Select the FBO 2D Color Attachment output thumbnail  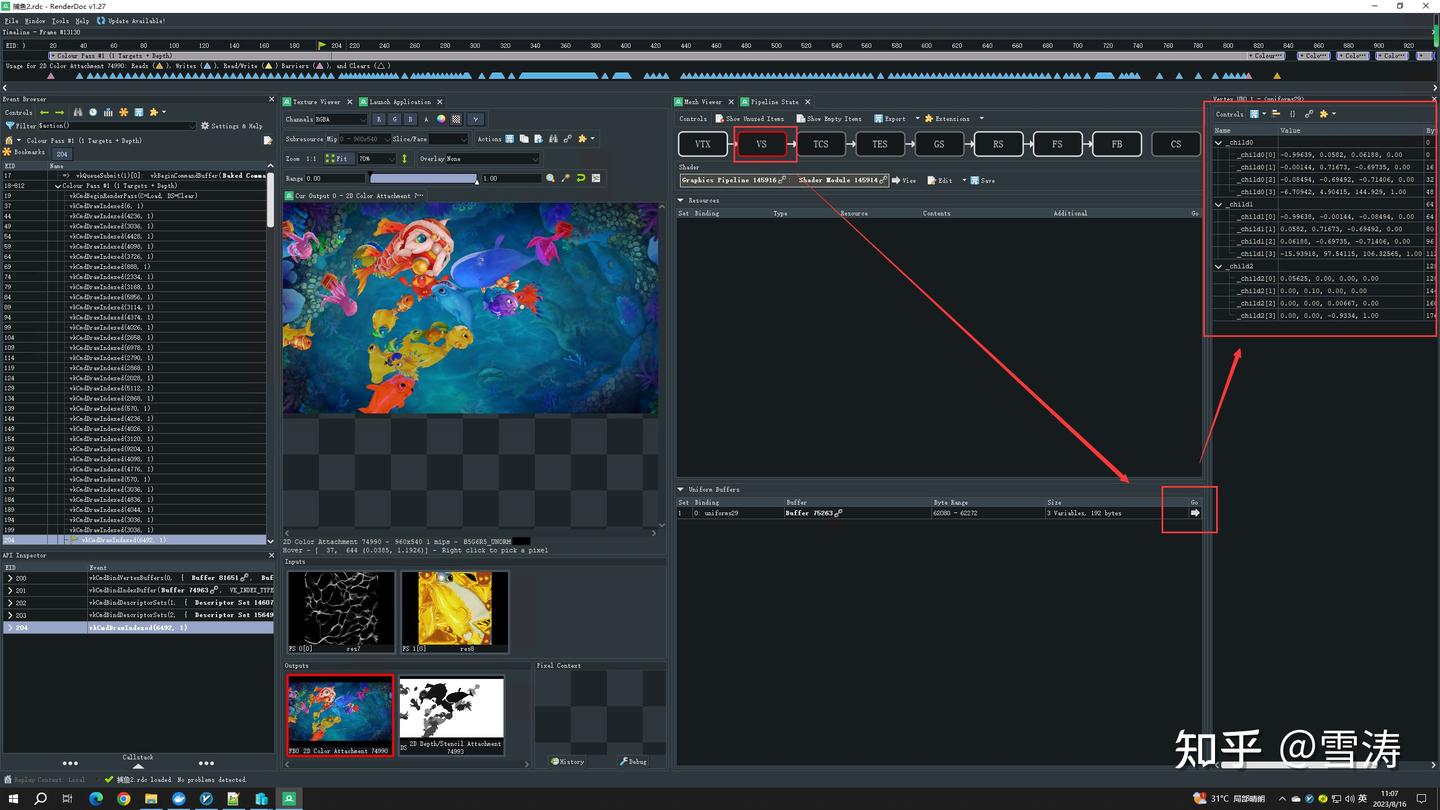[x=339, y=712]
